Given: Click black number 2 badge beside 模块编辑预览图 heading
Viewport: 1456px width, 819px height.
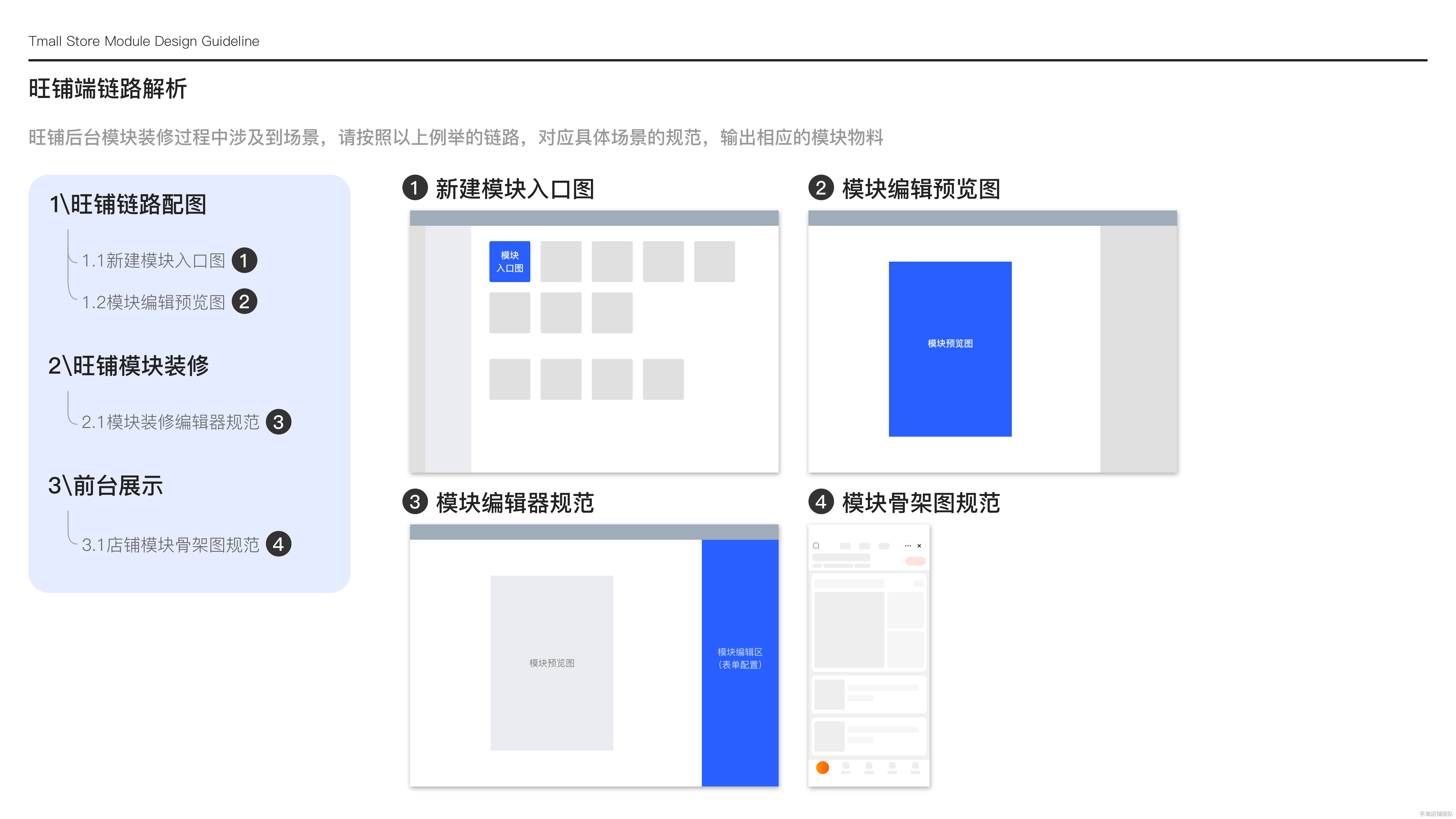Looking at the screenshot, I should [821, 188].
